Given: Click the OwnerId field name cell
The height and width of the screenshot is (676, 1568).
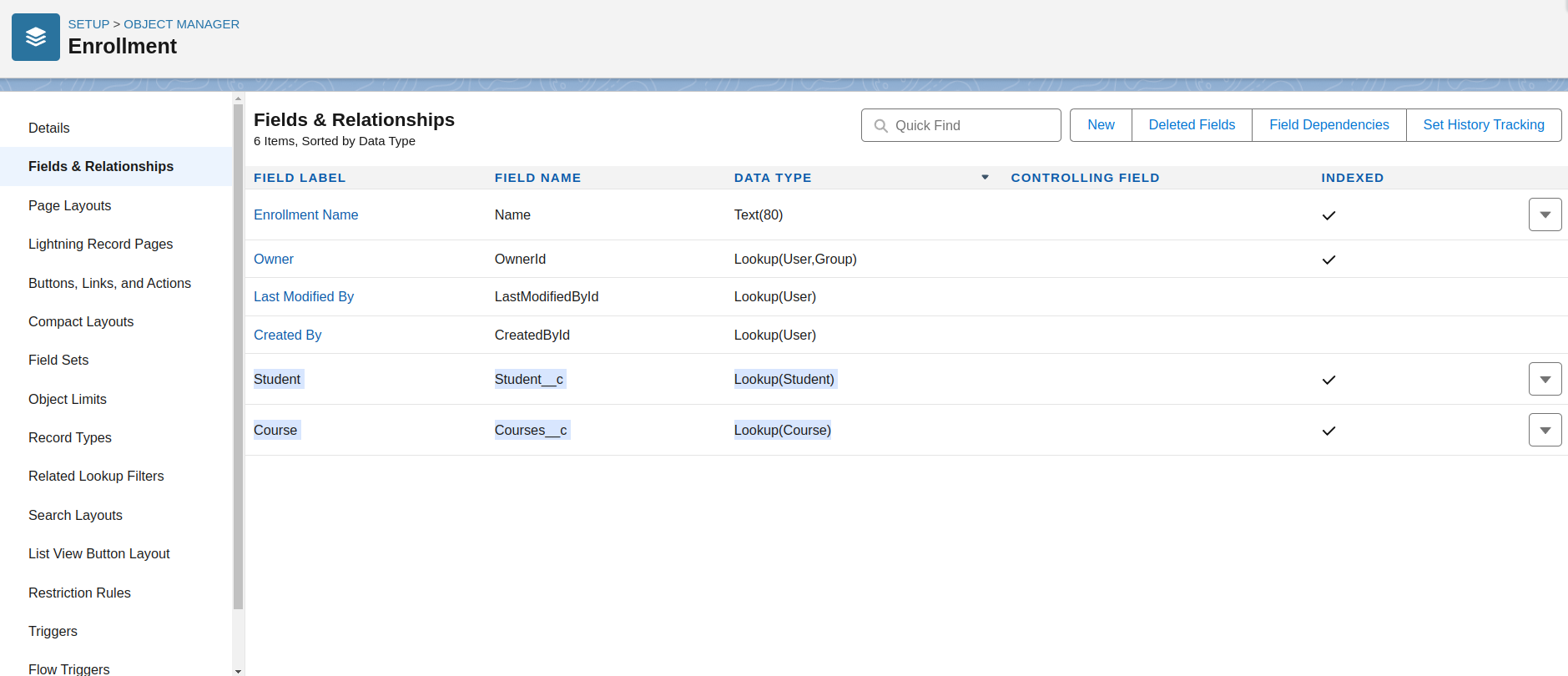Looking at the screenshot, I should [x=520, y=259].
